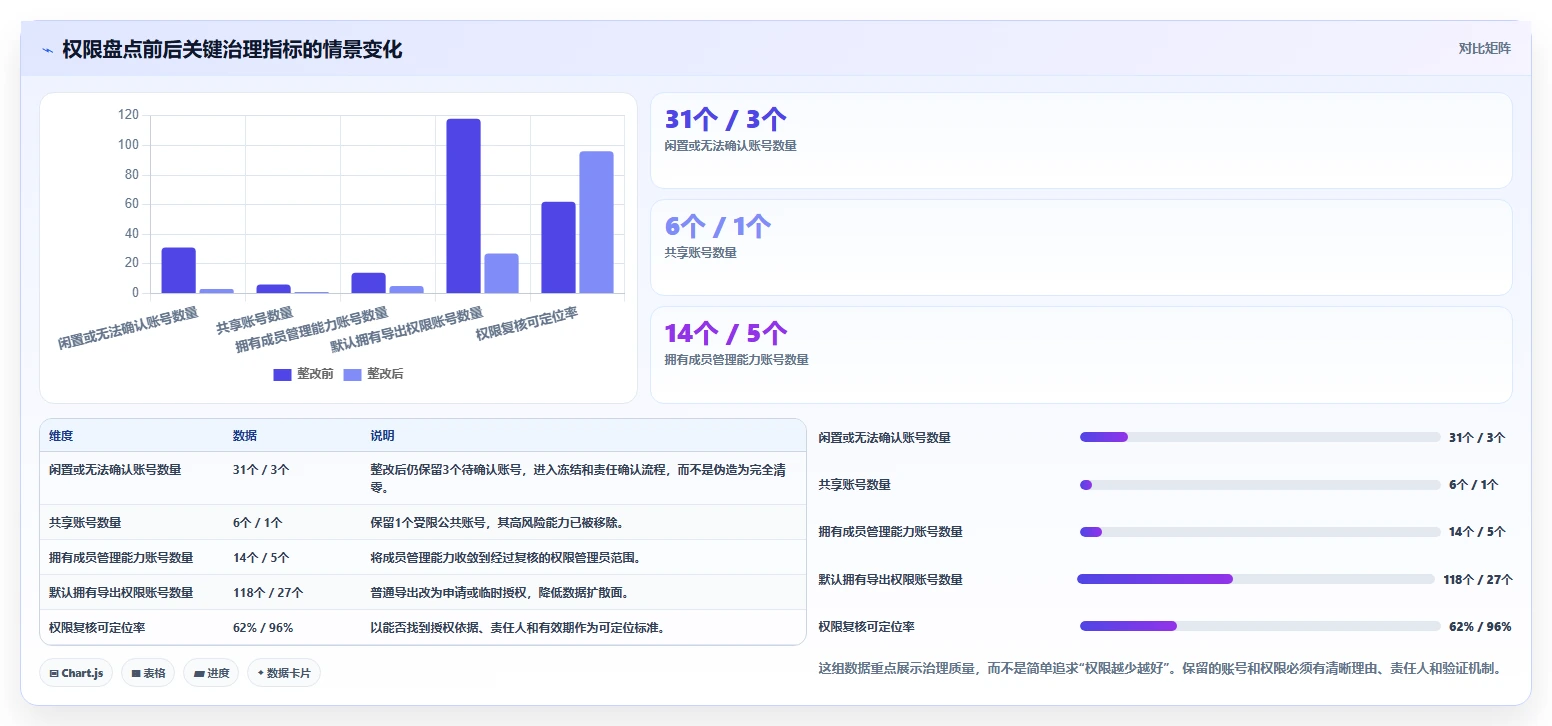Image resolution: width=1552 pixels, height=726 pixels.
Task: Select the 进度 tag chip
Action: [x=211, y=673]
